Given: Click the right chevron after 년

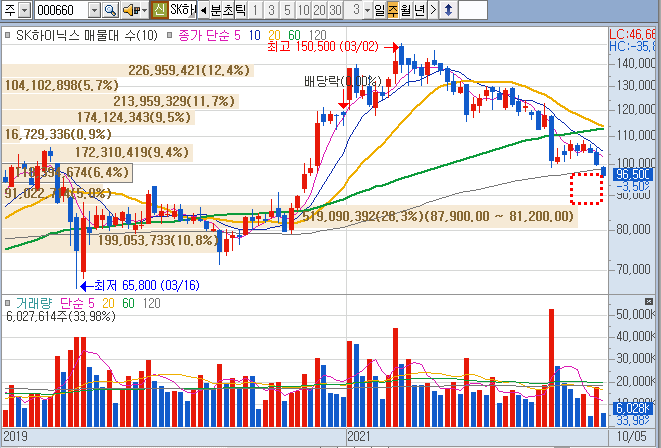Looking at the screenshot, I should click(x=433, y=10).
